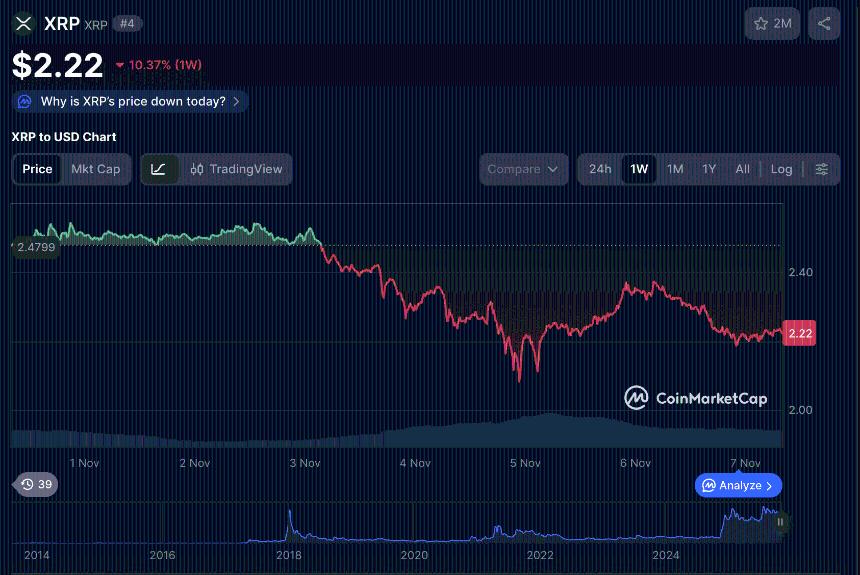Viewport: 860px width, 575px height.
Task: Open the share button
Action: pyautogui.click(x=824, y=24)
